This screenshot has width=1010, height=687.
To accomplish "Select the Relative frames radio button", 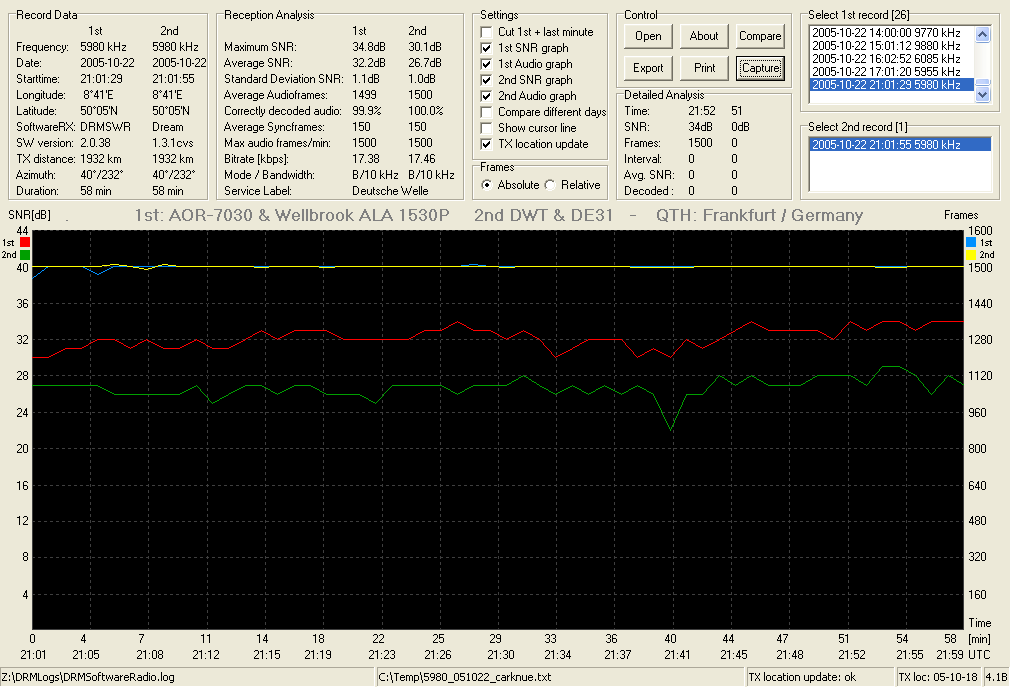I will [x=550, y=185].
